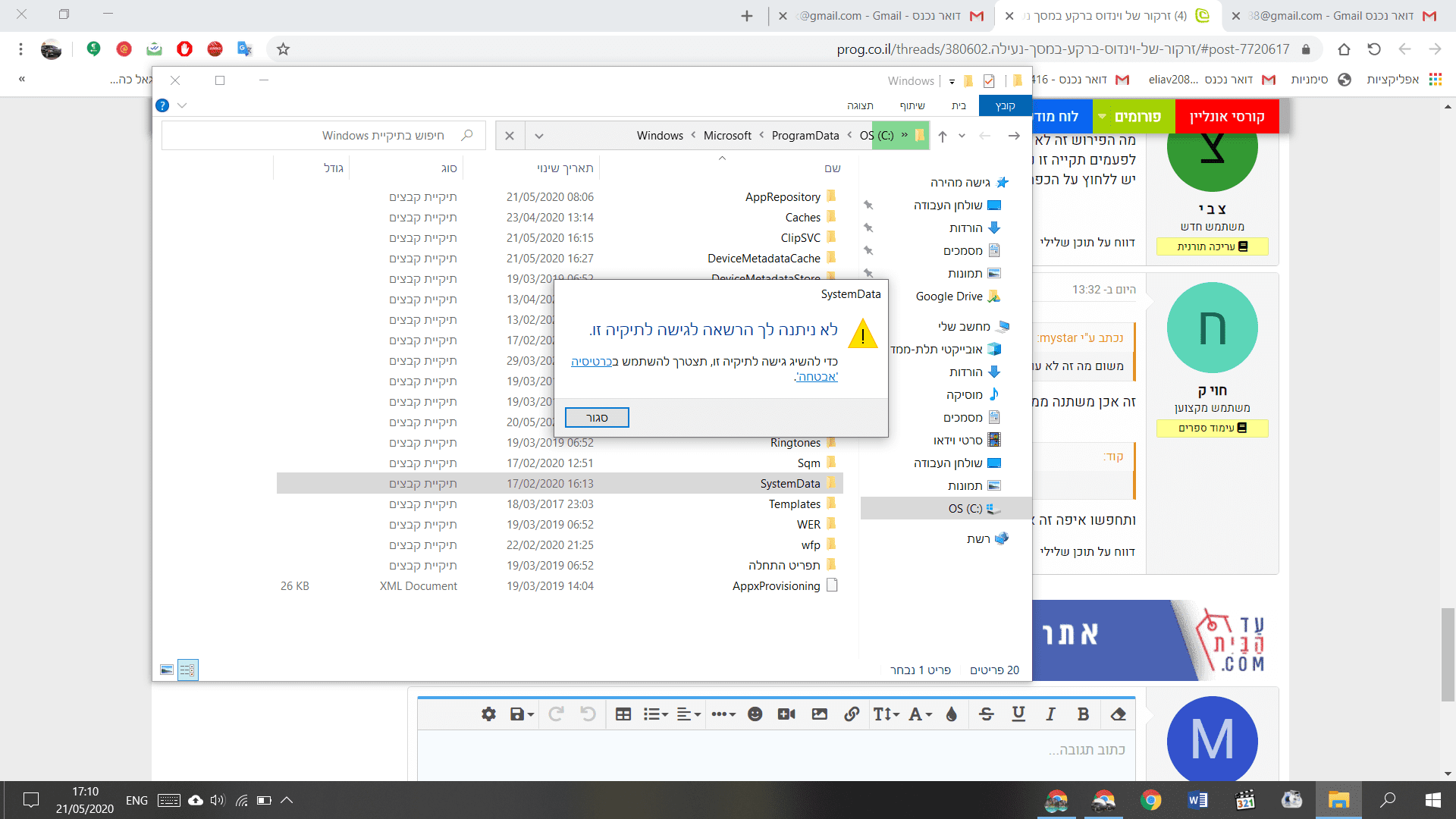Screen dimensions: 1456x819
Task: Expand the list formatting dropdown
Action: click(x=655, y=714)
